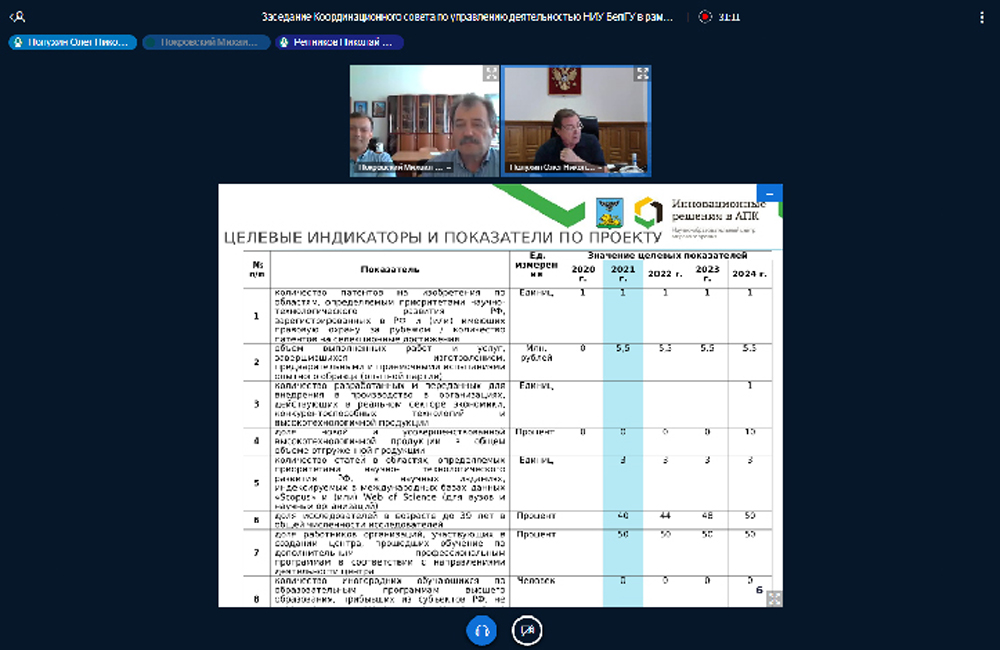This screenshot has height=650, width=1000.
Task: Click the recording timer 31:11
Action: (x=729, y=17)
